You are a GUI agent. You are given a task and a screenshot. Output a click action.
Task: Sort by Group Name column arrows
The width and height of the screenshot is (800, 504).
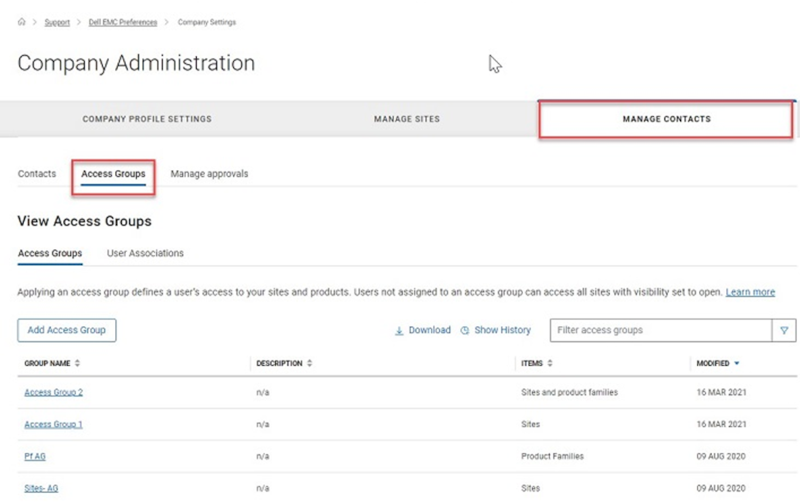point(78,363)
